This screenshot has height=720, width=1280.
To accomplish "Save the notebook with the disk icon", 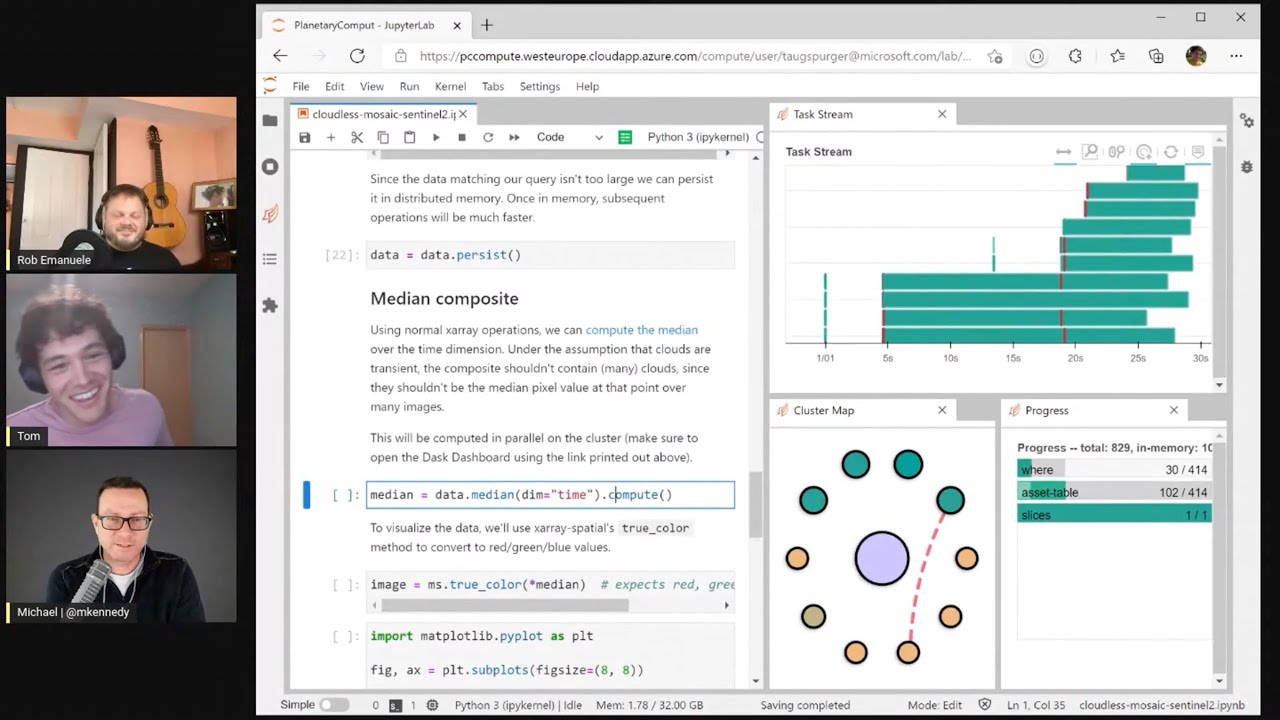I will [305, 138].
